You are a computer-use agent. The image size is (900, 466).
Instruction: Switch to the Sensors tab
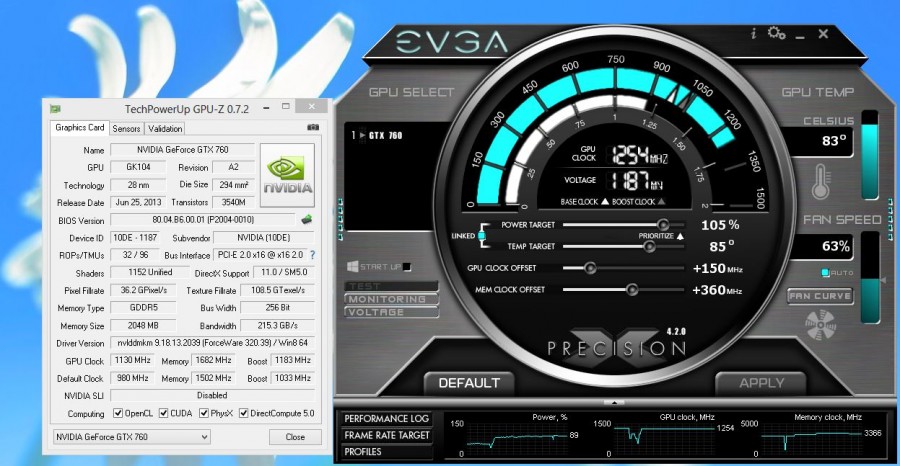126,129
